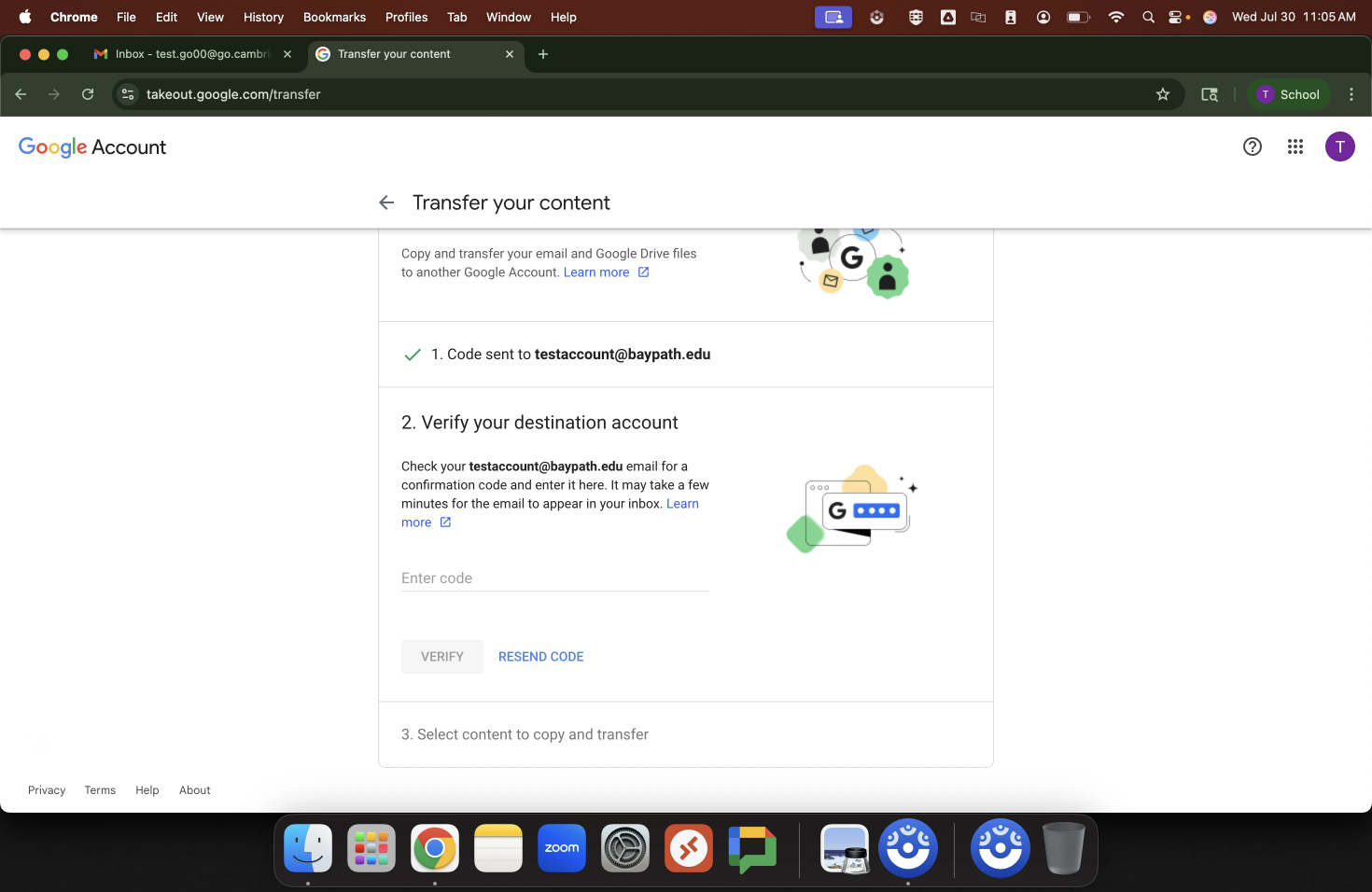The width and height of the screenshot is (1372, 892).
Task: Open Zoom from the dock
Action: point(561,848)
